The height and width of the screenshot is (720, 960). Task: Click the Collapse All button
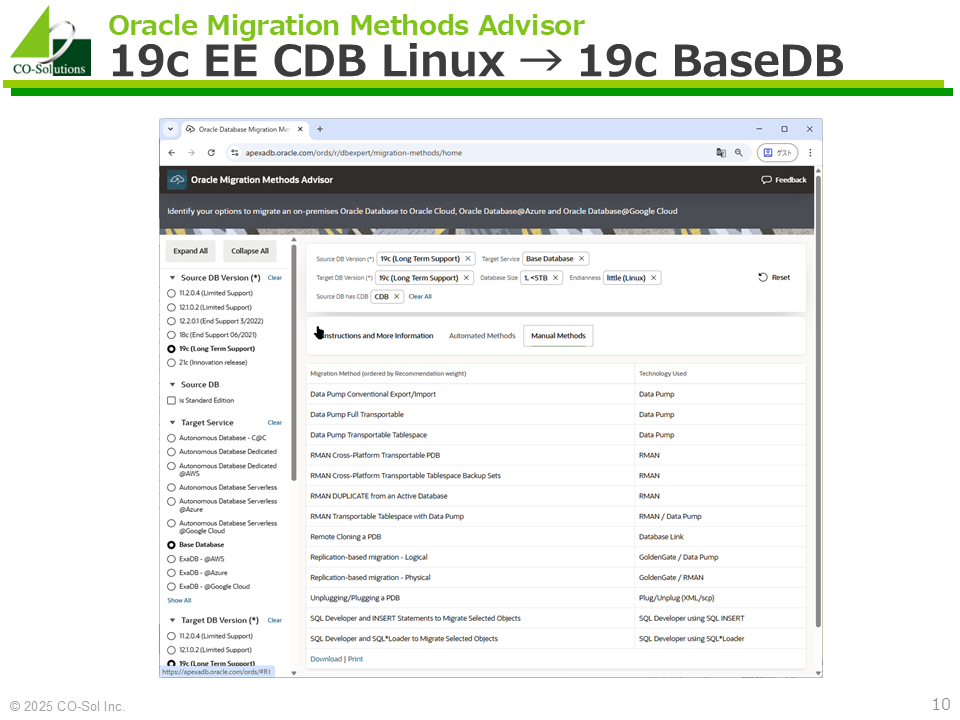point(250,251)
